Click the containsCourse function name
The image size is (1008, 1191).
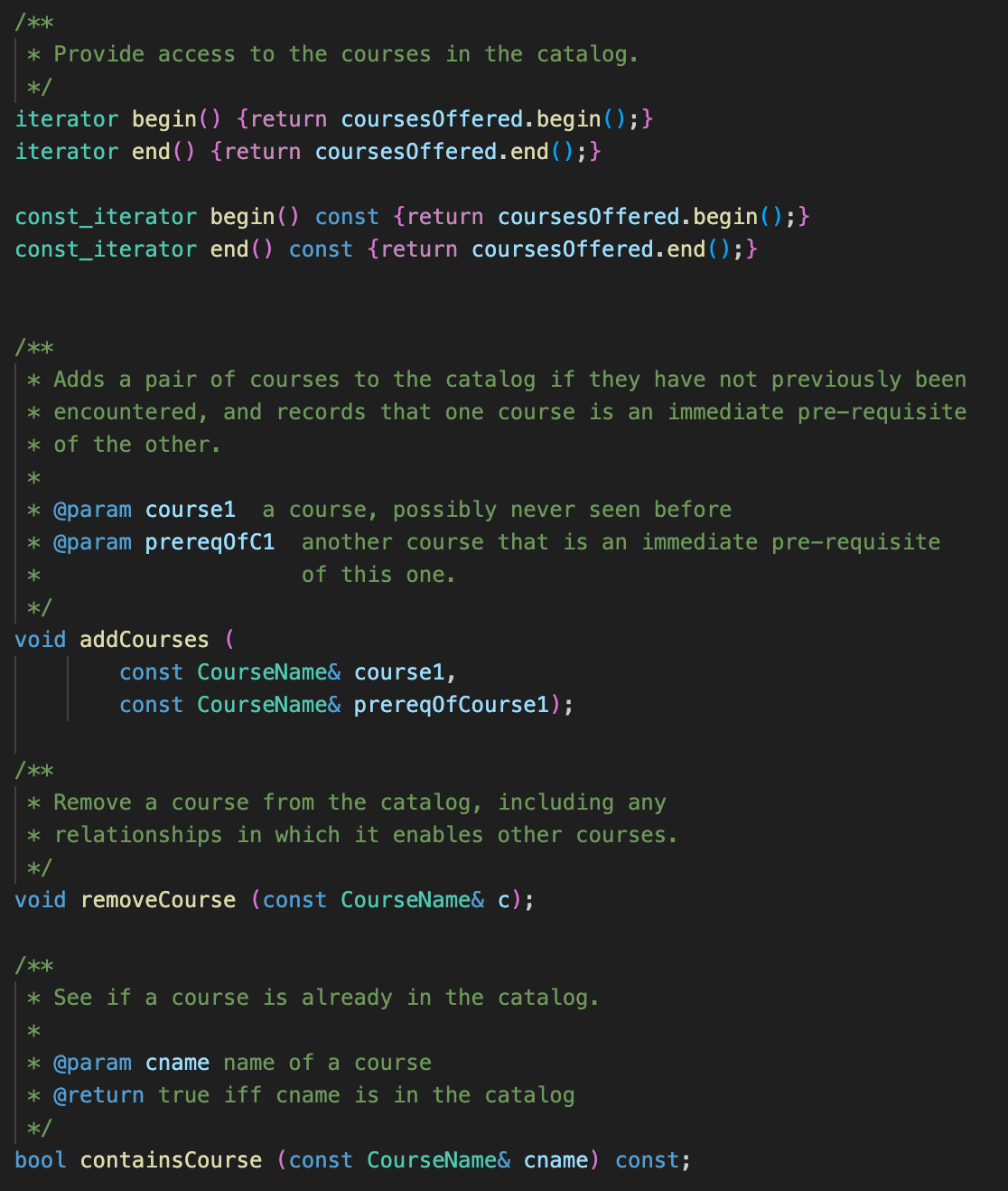(x=171, y=1160)
